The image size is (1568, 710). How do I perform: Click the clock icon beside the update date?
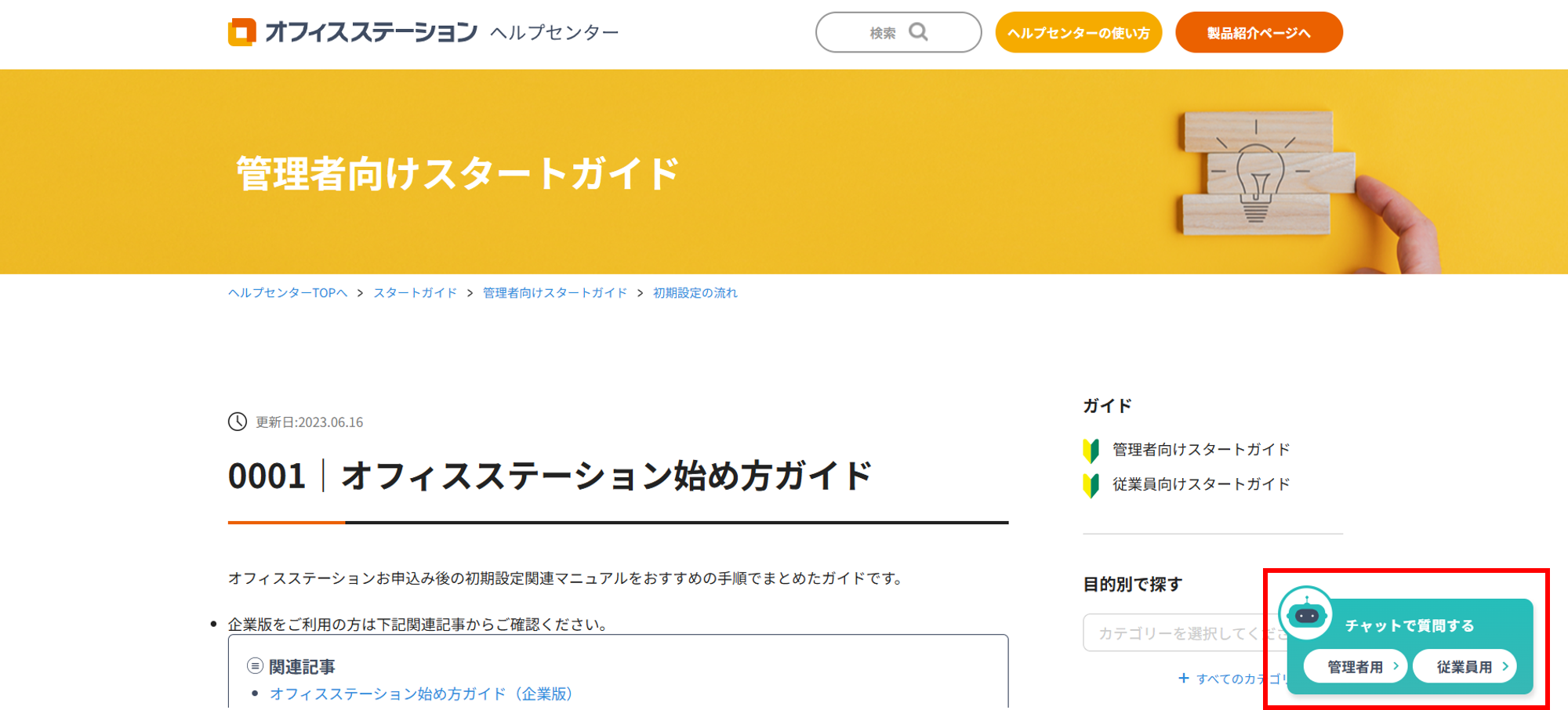[x=238, y=422]
